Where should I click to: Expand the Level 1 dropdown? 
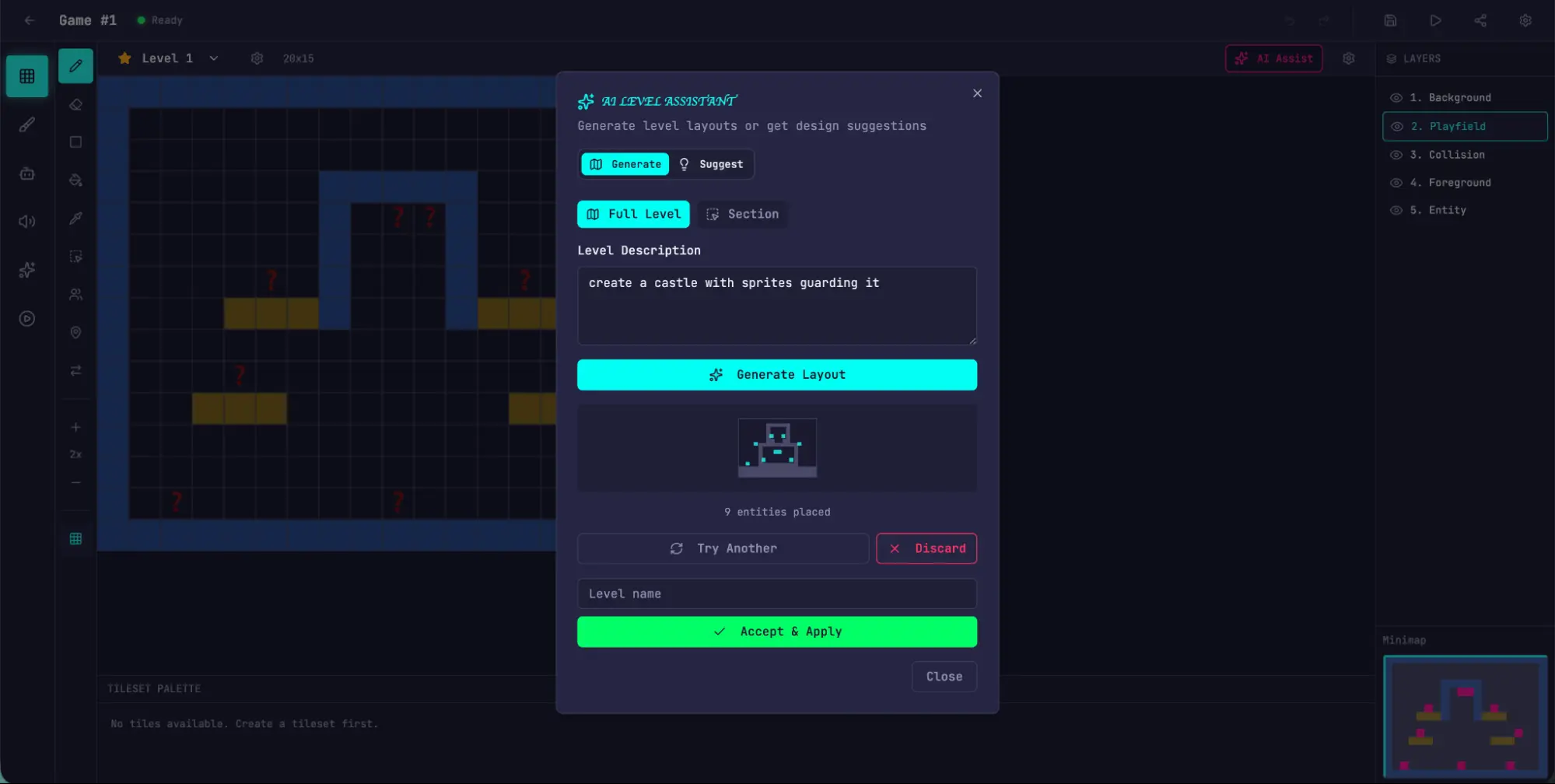click(213, 58)
